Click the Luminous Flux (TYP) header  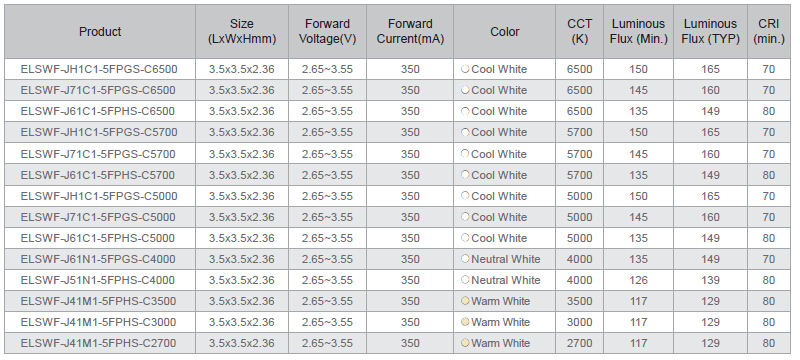(x=710, y=32)
